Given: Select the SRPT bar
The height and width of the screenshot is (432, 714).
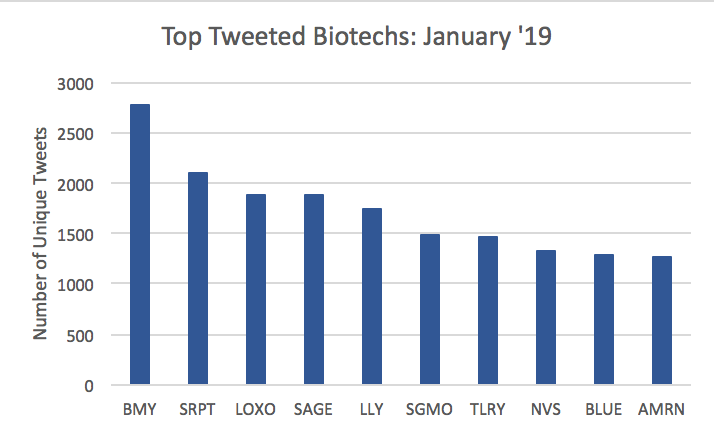Looking at the screenshot, I should coord(198,278).
